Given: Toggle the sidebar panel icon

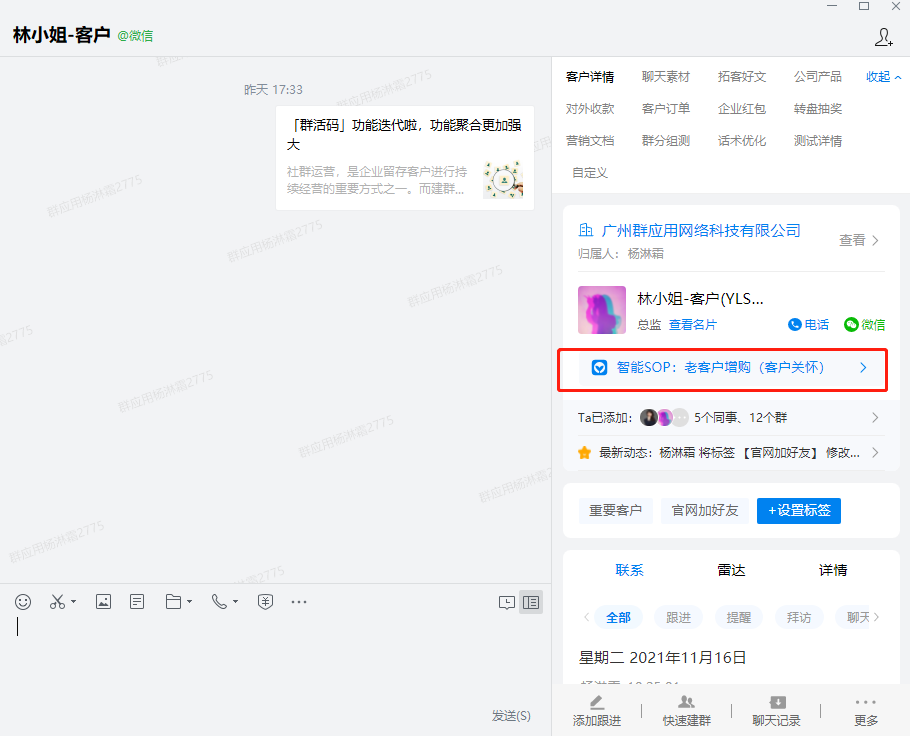Looking at the screenshot, I should pos(531,602).
